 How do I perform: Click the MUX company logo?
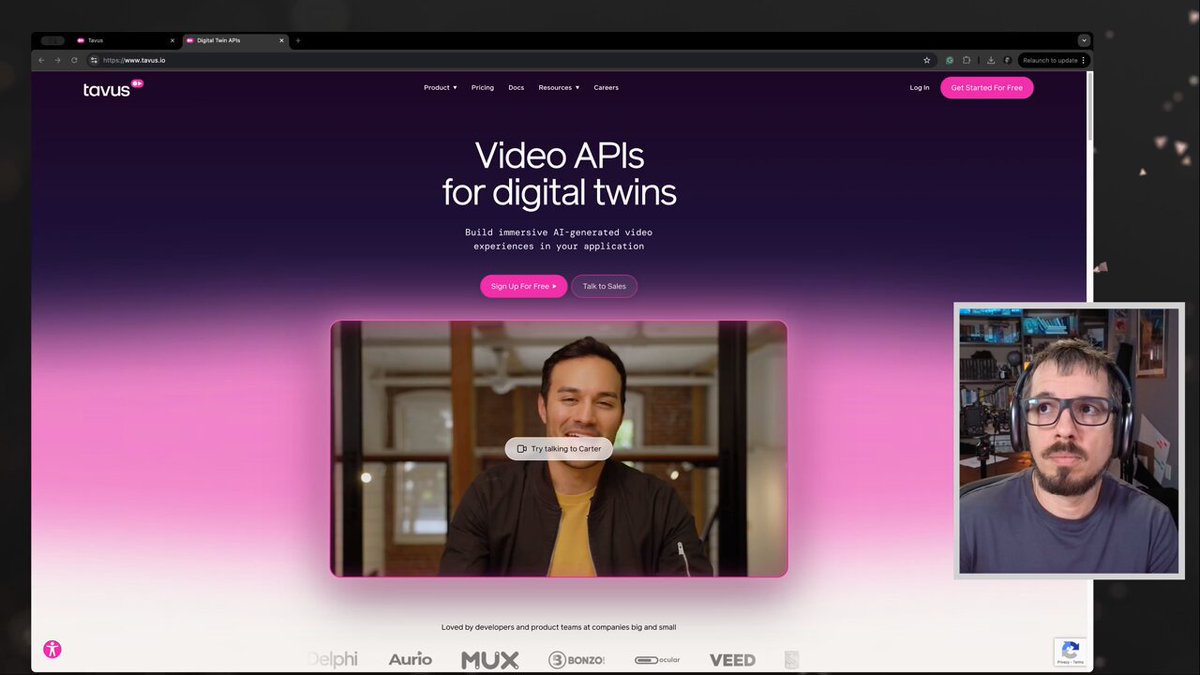(x=490, y=660)
